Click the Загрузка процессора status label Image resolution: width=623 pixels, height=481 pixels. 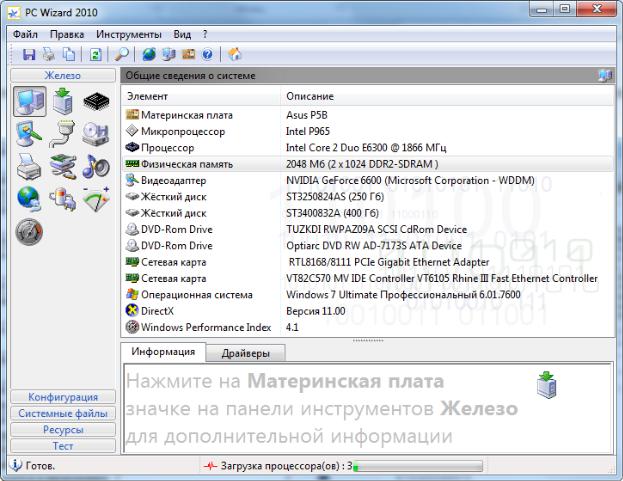click(x=286, y=466)
